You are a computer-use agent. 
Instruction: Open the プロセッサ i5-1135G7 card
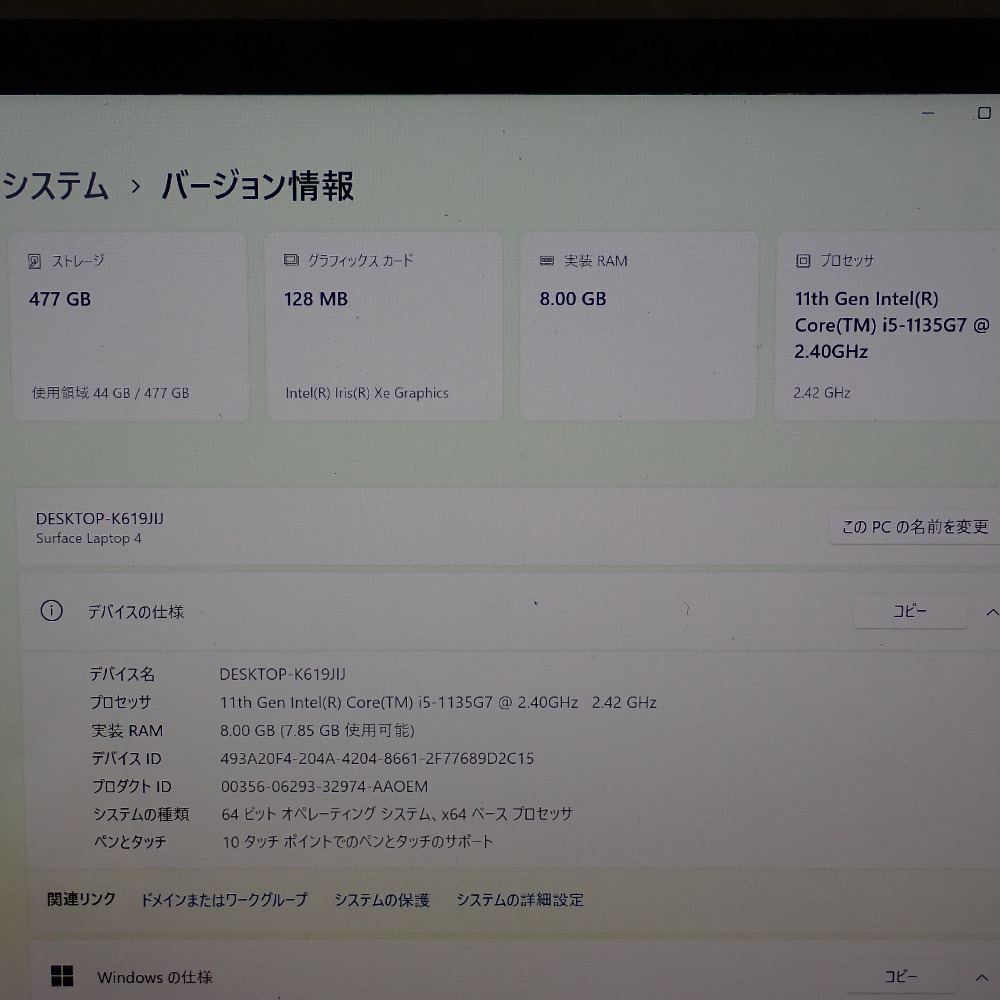(x=887, y=326)
